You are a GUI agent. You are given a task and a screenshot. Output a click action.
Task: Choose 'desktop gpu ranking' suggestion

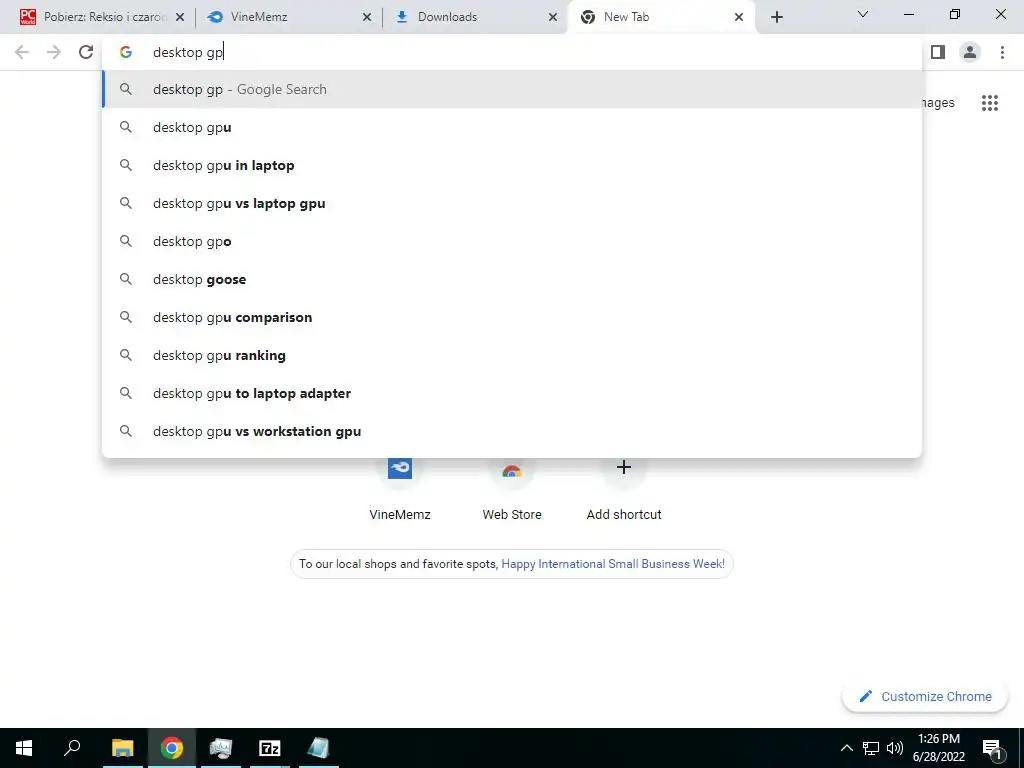[512, 355]
